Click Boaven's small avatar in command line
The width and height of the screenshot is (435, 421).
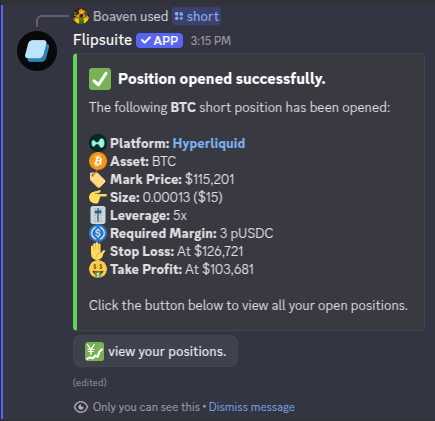[x=81, y=16]
